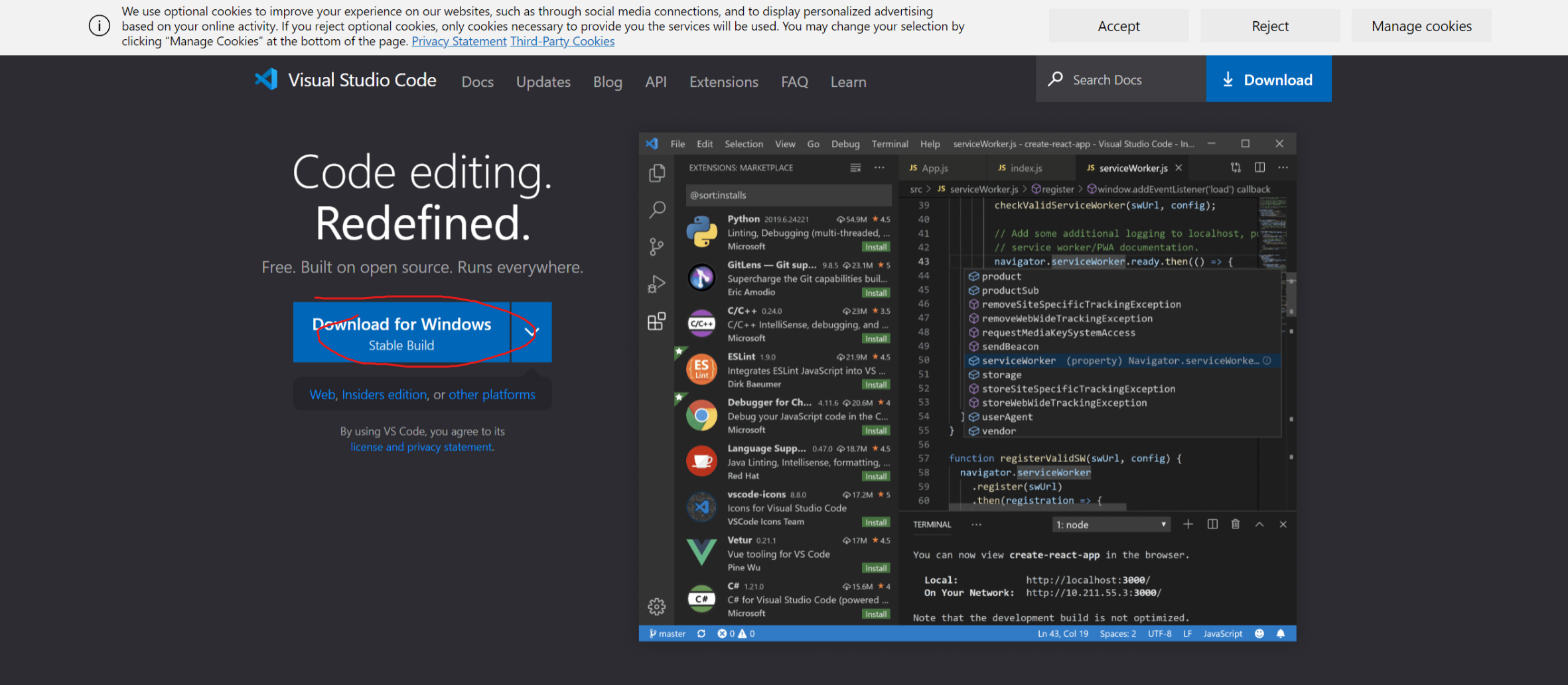Image resolution: width=1568 pixels, height=685 pixels.
Task: Click Install button for Python extension
Action: [876, 247]
